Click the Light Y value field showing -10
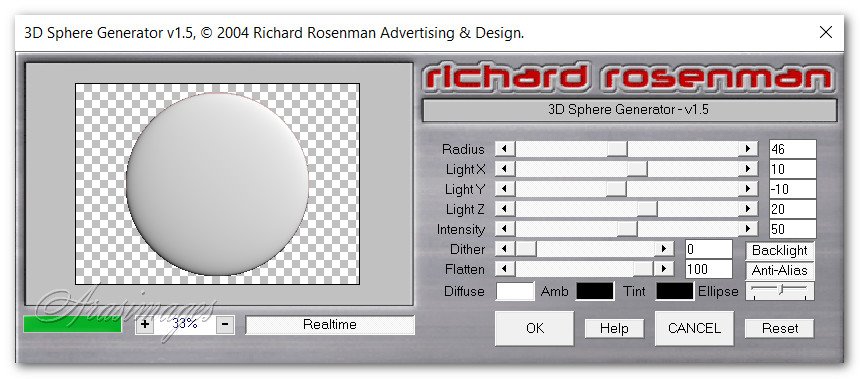This screenshot has width=860, height=379. (x=793, y=189)
